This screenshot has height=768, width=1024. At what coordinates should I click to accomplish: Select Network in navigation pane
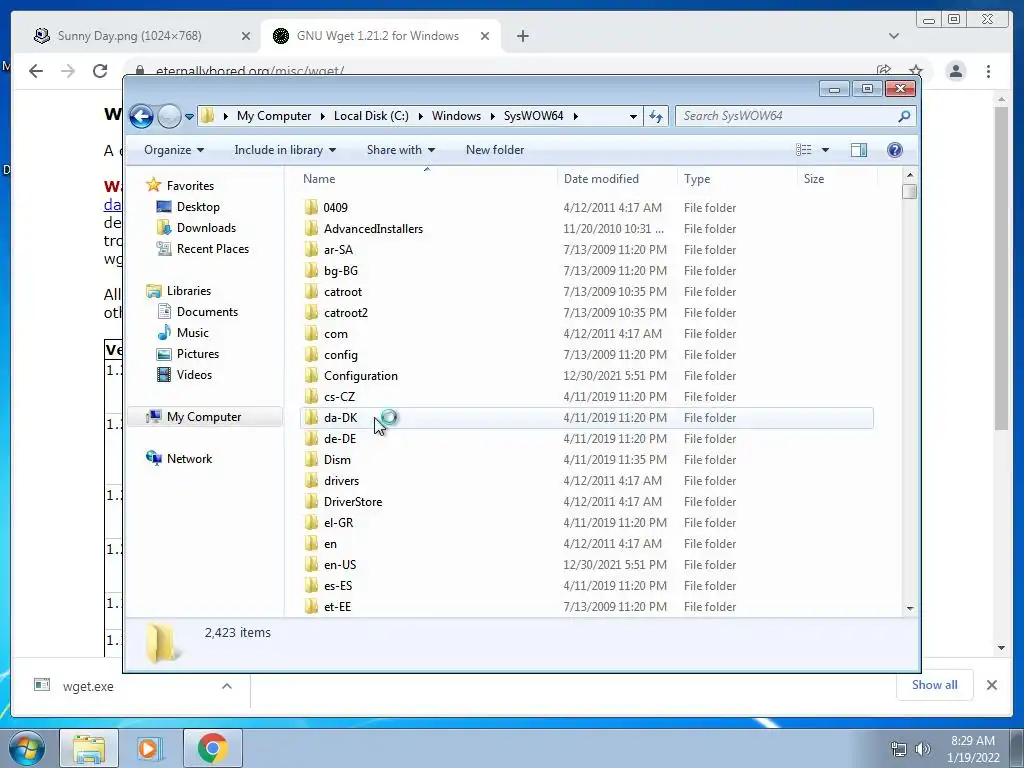pyautogui.click(x=189, y=458)
